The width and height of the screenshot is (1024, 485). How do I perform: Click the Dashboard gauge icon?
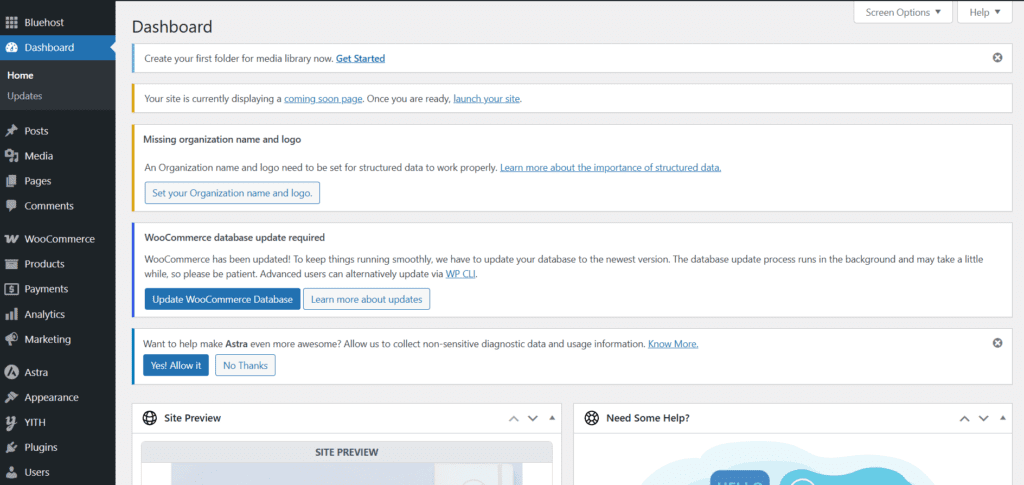[x=11, y=48]
